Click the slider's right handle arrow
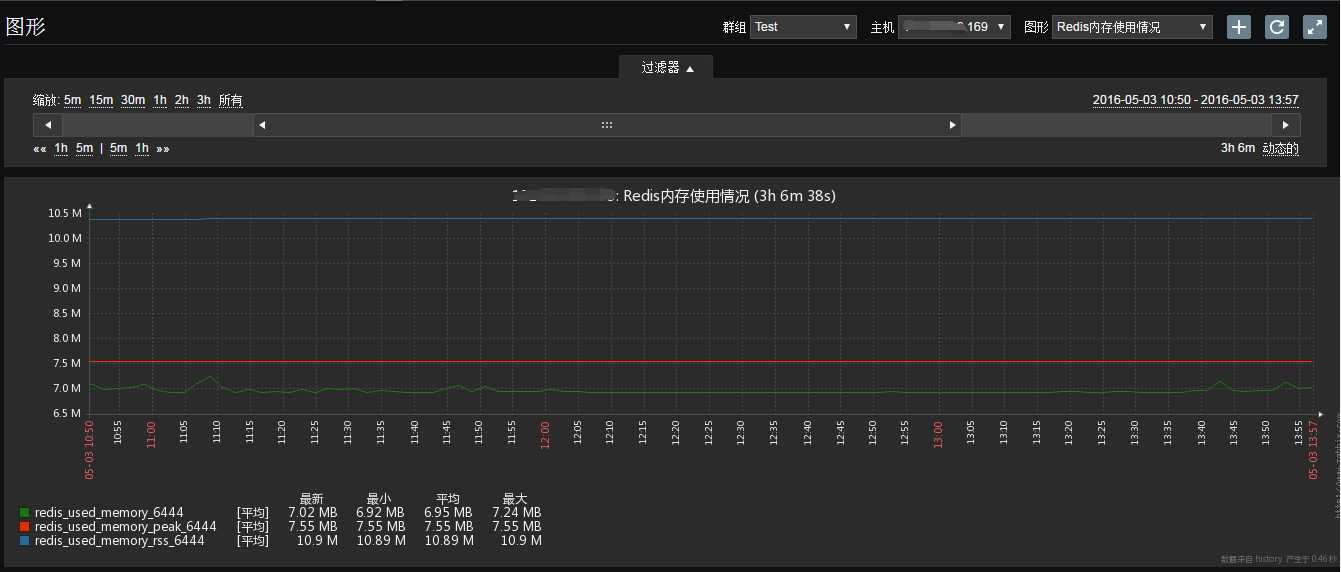Screen dimensions: 1341x572 [x=952, y=125]
